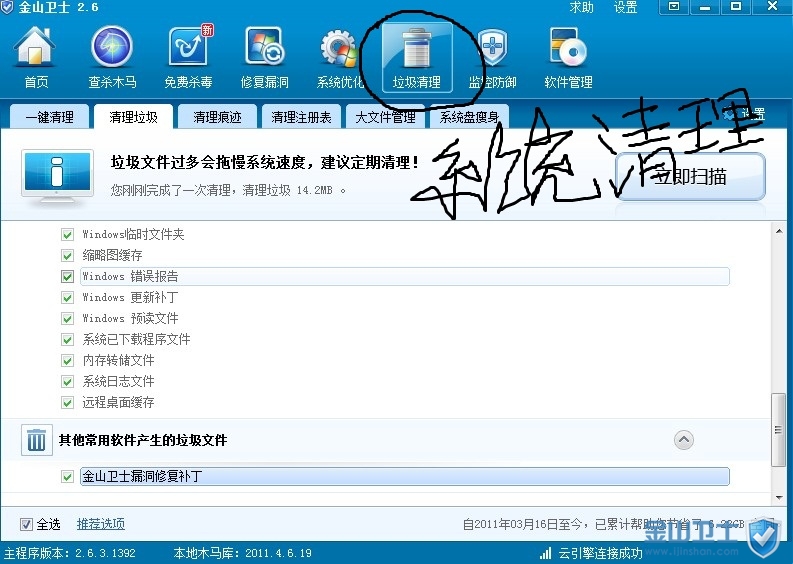Click the 金山卫士 shield logo in title bar
Screen dimensions: 793x564
click(x=7, y=7)
